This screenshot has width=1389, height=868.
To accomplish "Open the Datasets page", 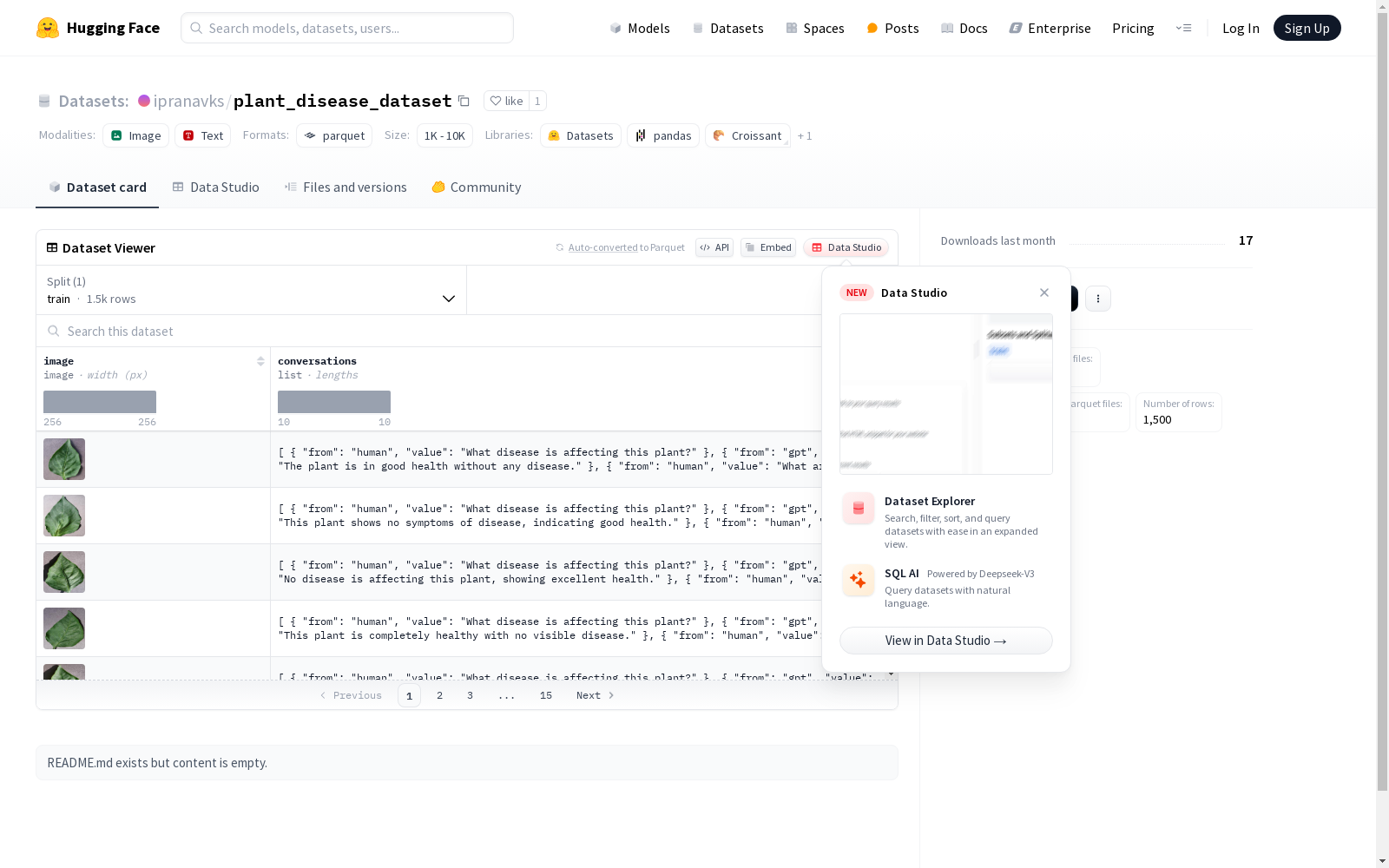I will coord(727,28).
